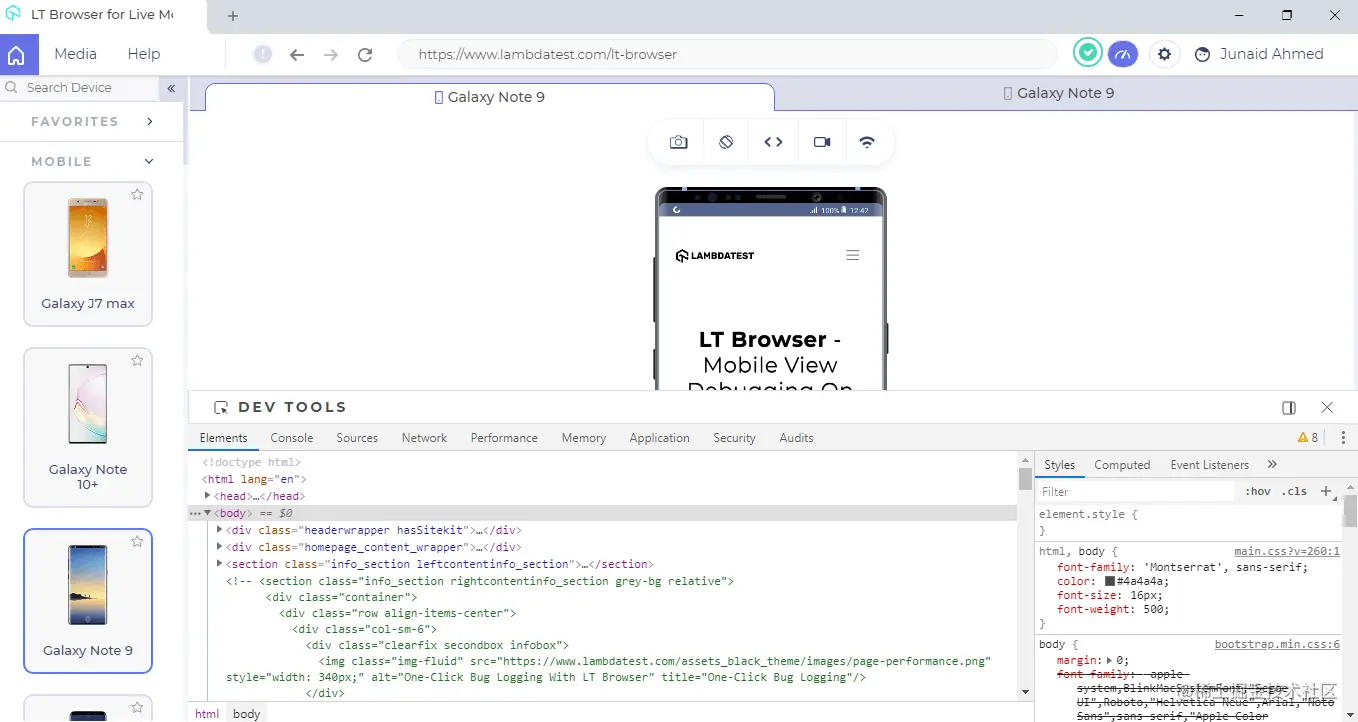Open bootstrap.min.css:6 source link
The image size is (1358, 722).
[x=1277, y=645]
